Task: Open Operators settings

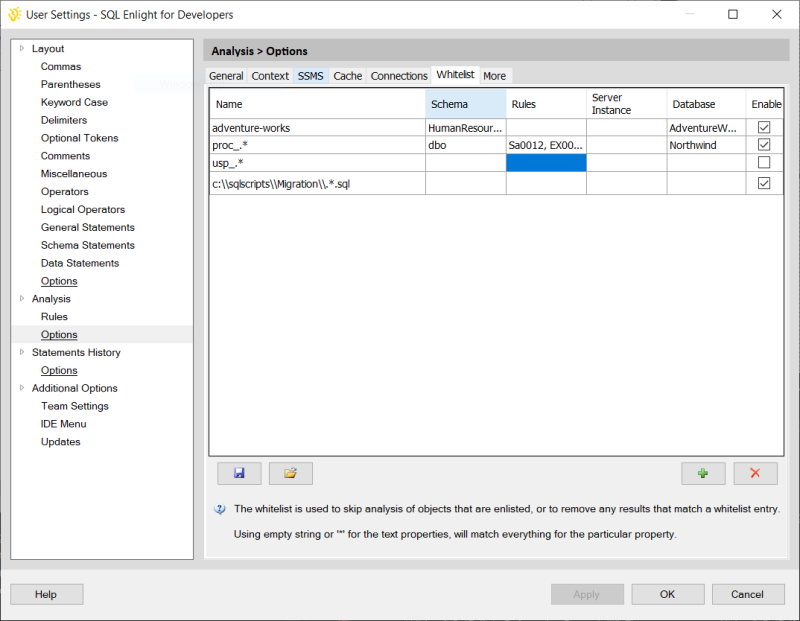Action: (65, 191)
